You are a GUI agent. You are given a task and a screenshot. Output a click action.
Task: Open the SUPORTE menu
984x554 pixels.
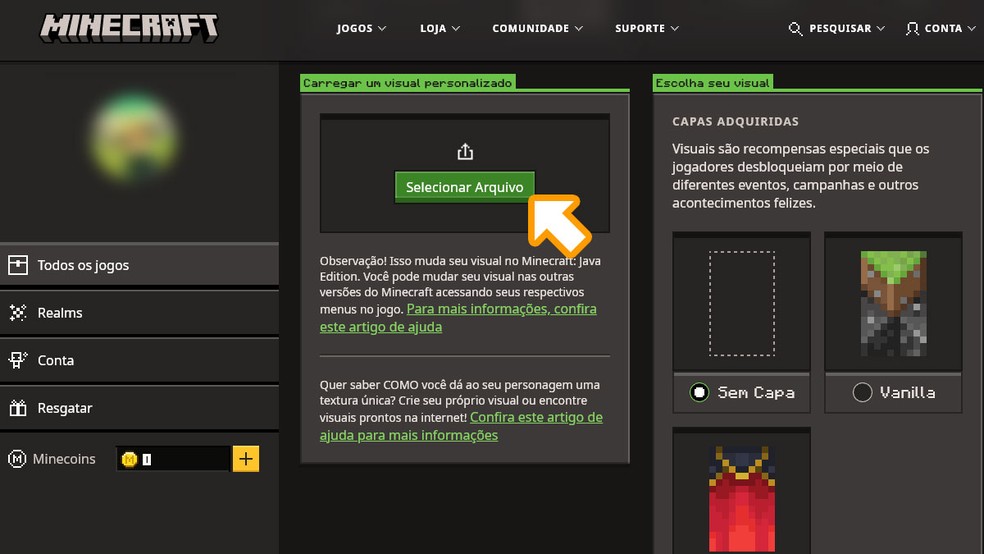click(639, 28)
